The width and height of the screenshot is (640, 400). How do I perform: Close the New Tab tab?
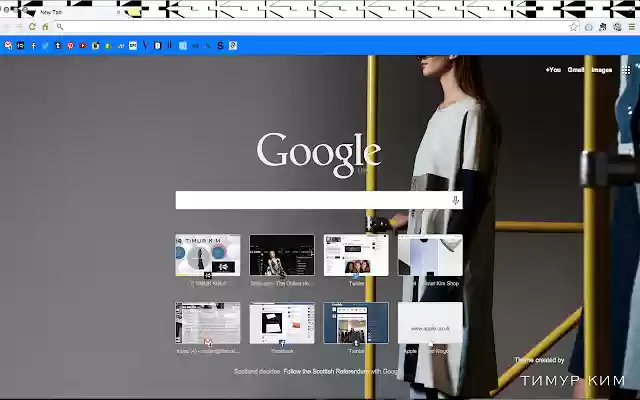(118, 13)
